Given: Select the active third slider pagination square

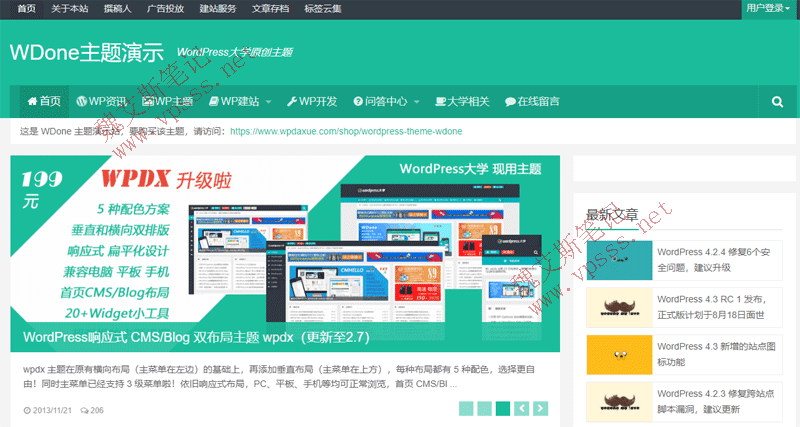Looking at the screenshot, I should [503, 408].
